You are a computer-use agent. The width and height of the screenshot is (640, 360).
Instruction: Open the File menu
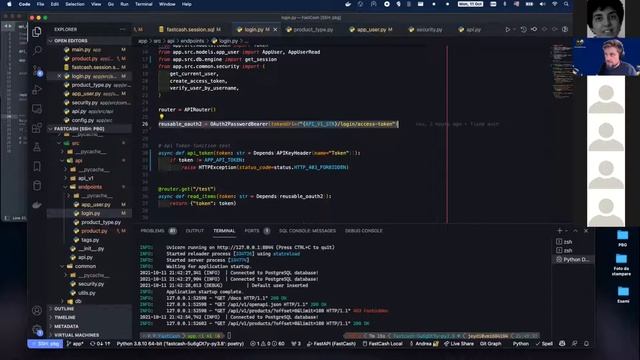point(40,4)
